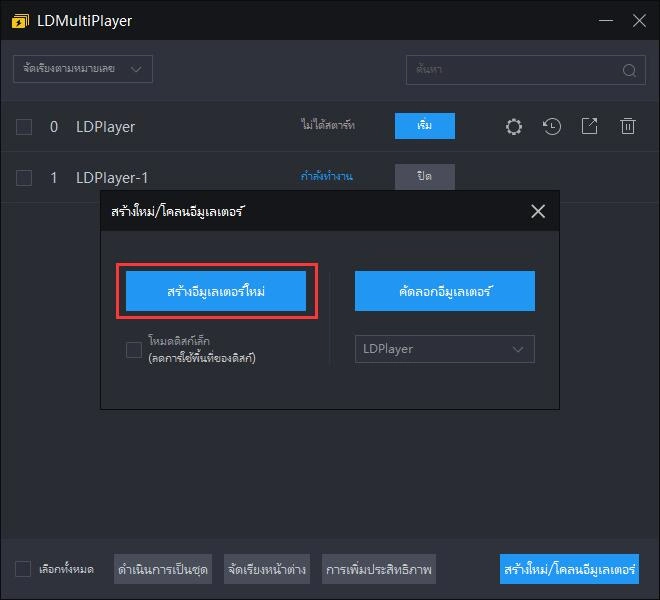Click backup/restore icon for LDPlayer
This screenshot has height=600, width=660.
click(552, 127)
